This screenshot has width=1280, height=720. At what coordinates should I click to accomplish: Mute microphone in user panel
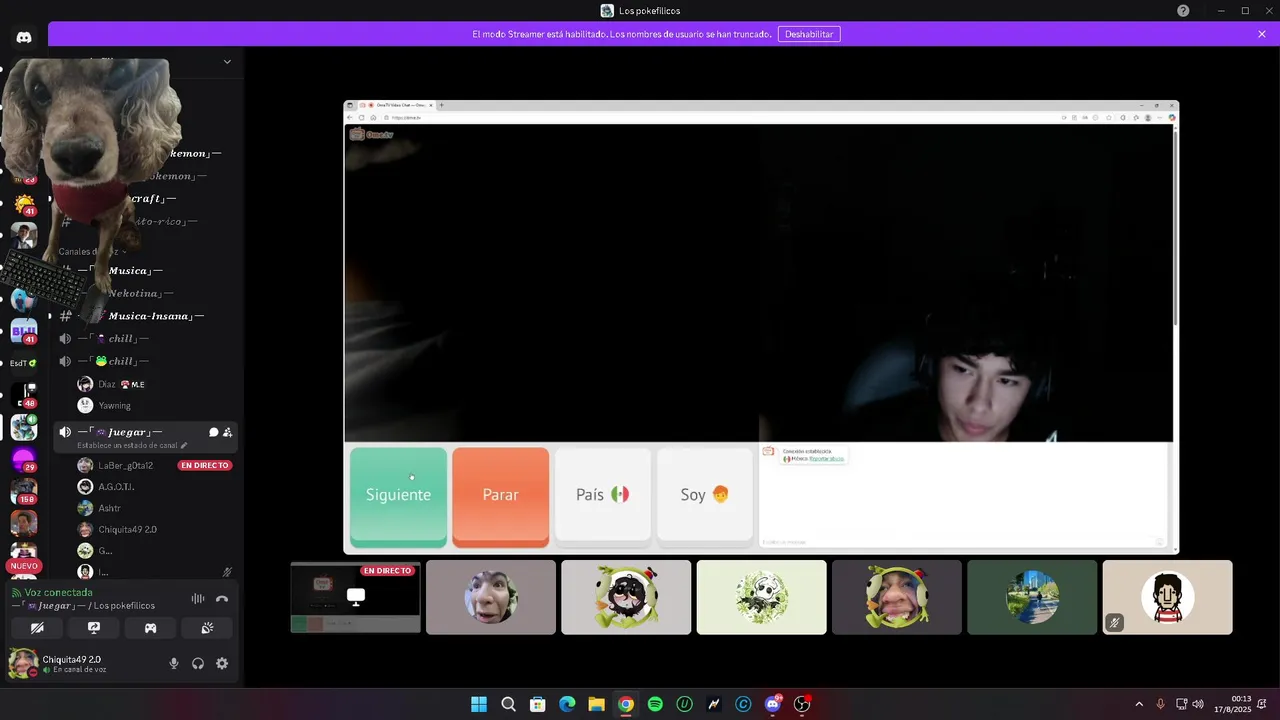[174, 663]
